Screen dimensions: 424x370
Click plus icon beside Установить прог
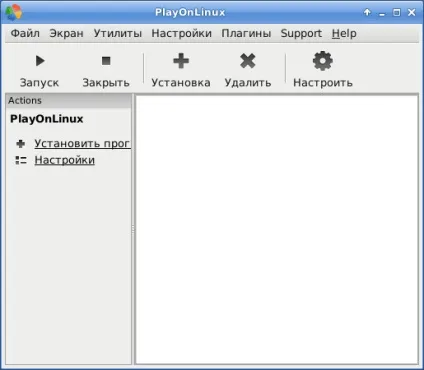click(x=21, y=144)
